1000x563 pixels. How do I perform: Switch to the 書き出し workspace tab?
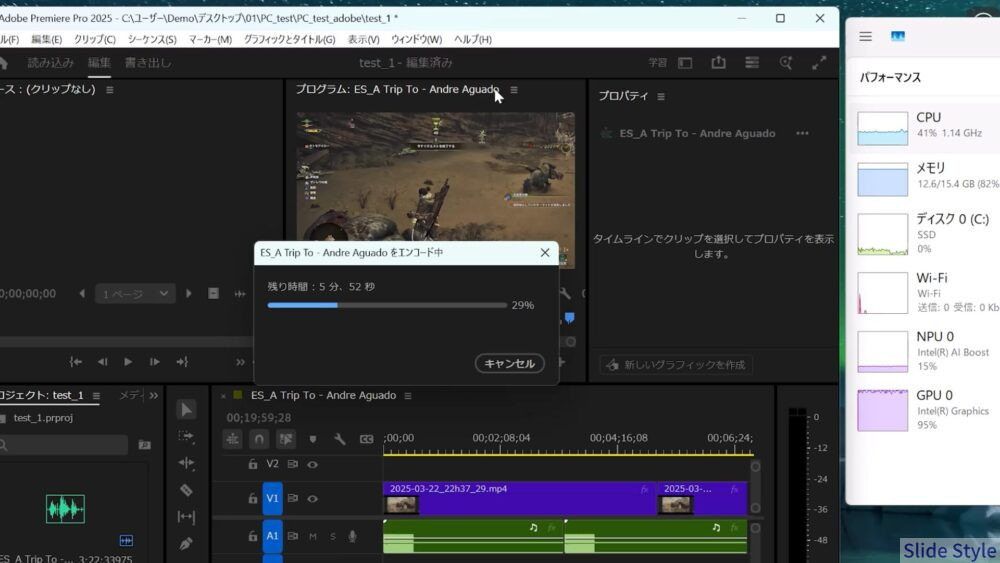coord(148,62)
